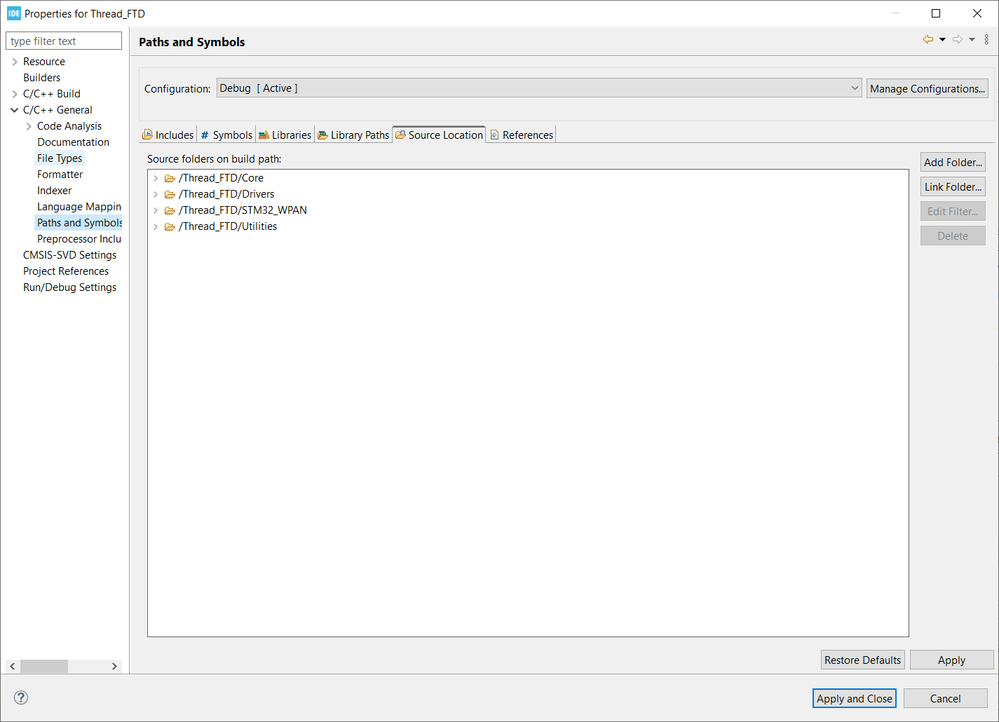999x722 pixels.
Task: Click the help question mark icon
Action: 21,698
